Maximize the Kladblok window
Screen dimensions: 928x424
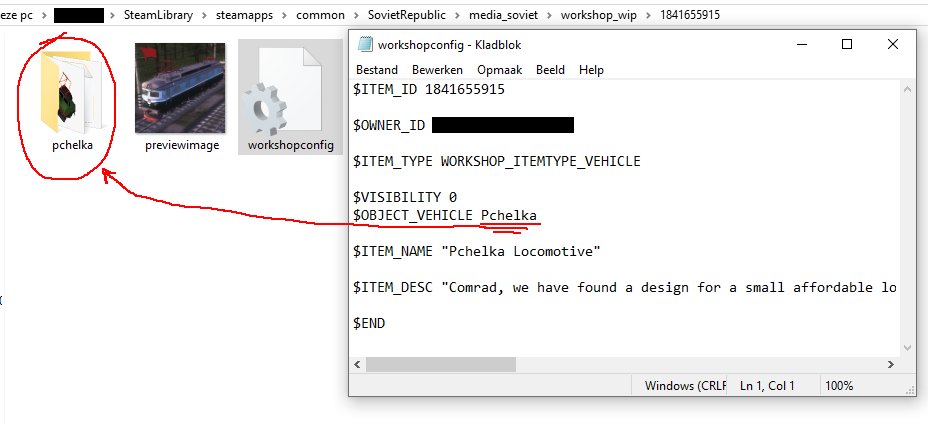pyautogui.click(x=847, y=44)
